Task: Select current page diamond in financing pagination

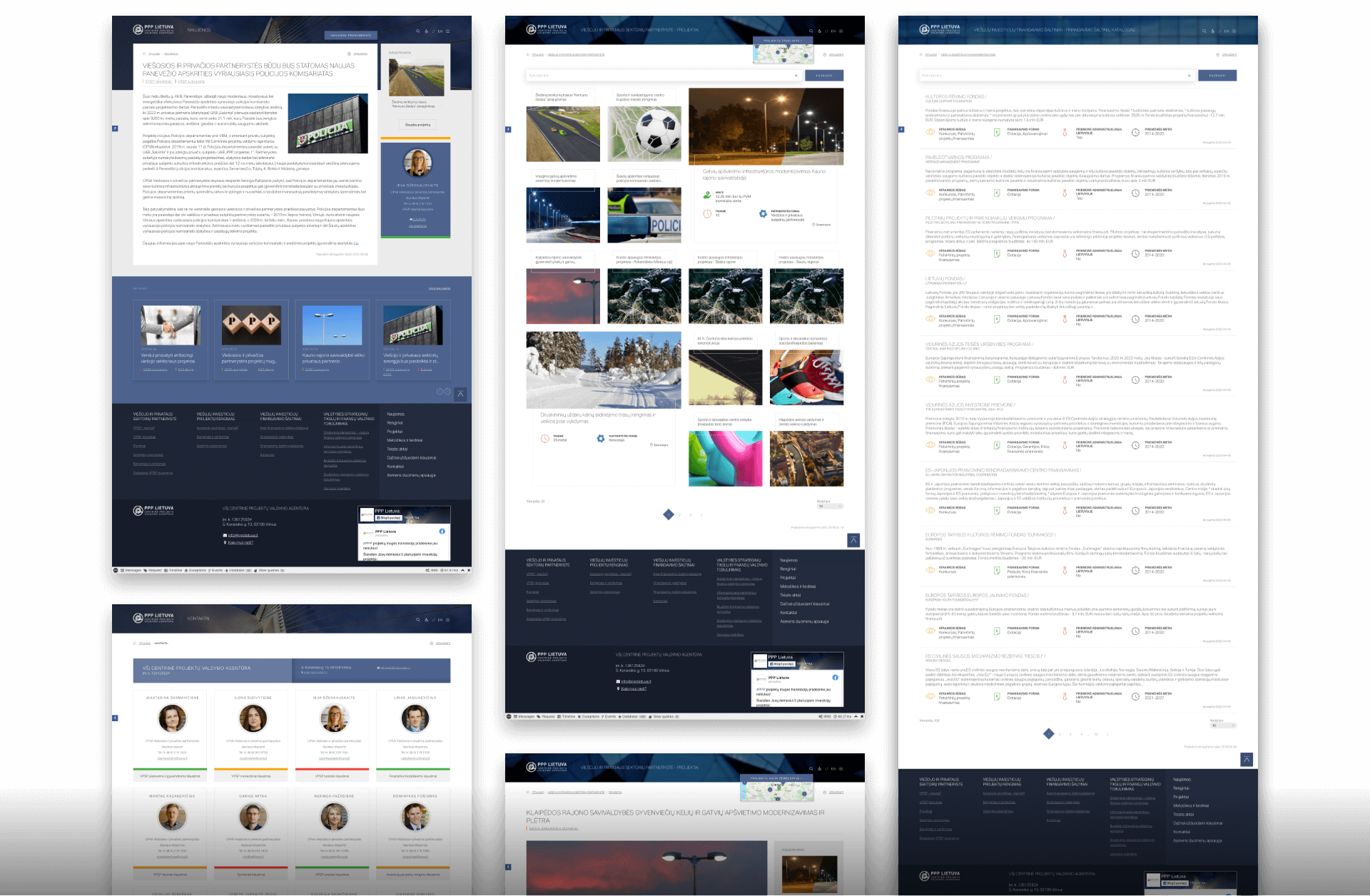Action: [1049, 733]
